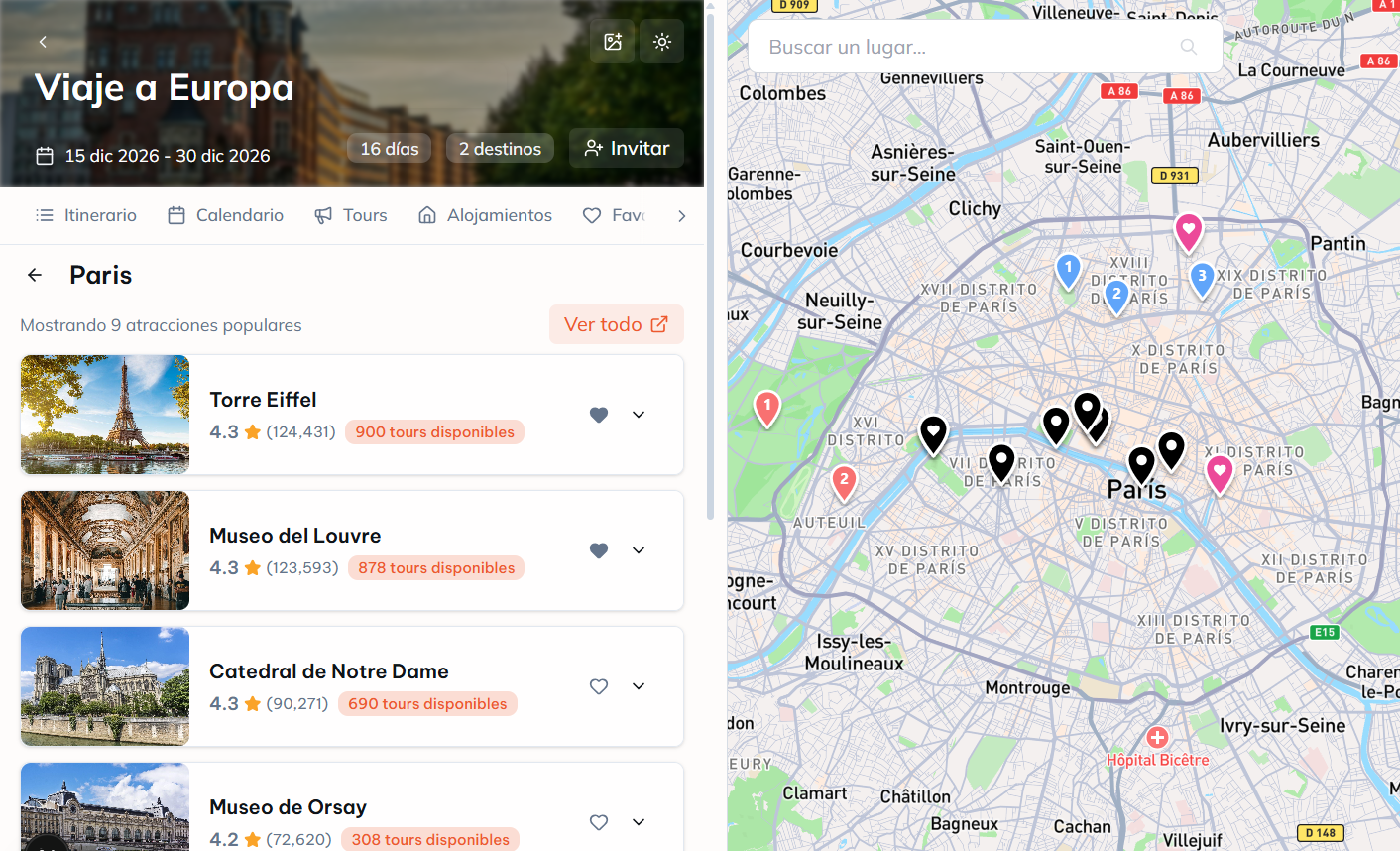This screenshot has height=851, width=1400.
Task: Switch to the Itinerario tab
Action: (x=85, y=215)
